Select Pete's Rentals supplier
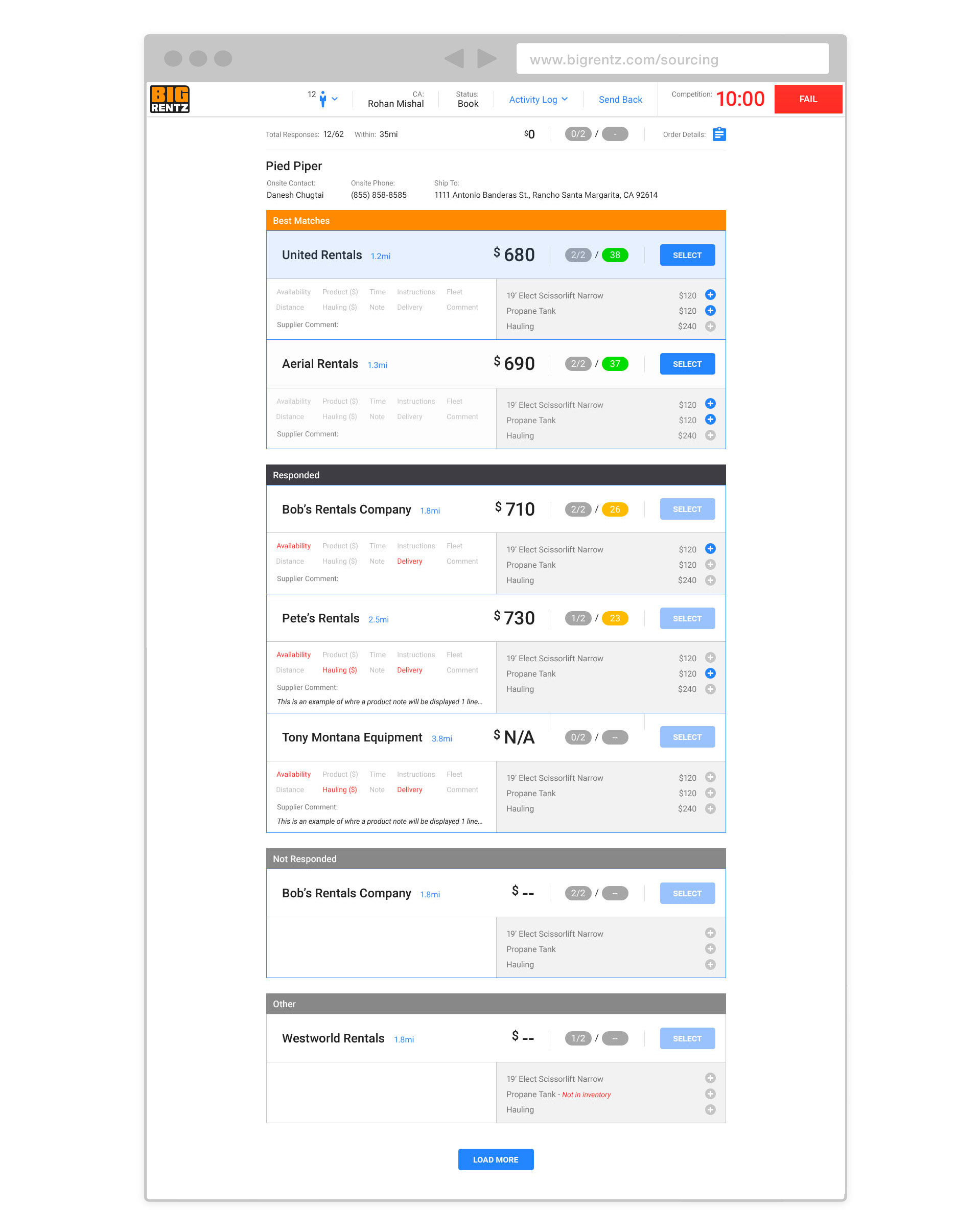Viewport: 980px width, 1231px height. pos(687,618)
